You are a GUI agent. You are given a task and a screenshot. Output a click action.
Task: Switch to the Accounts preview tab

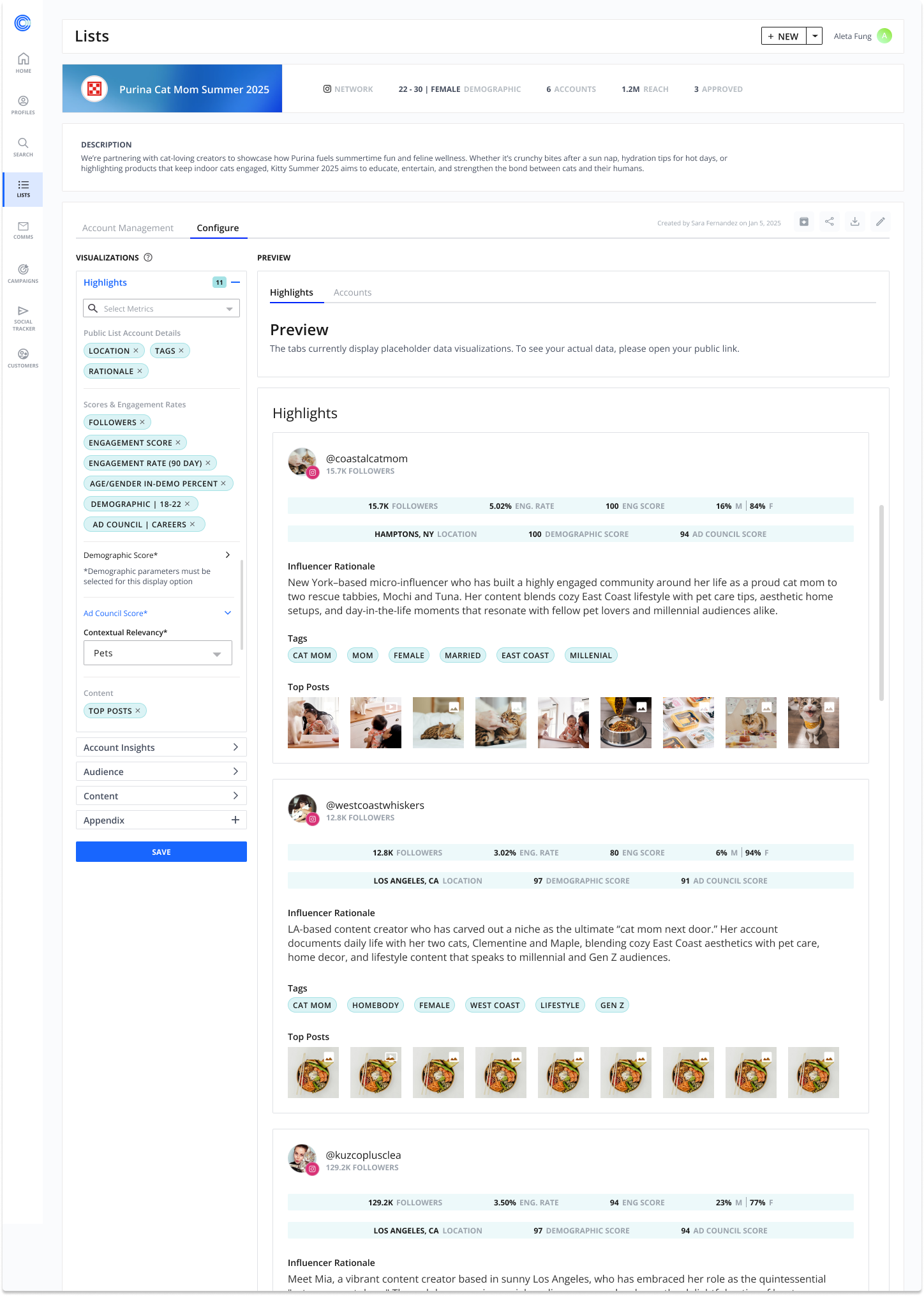tap(352, 292)
